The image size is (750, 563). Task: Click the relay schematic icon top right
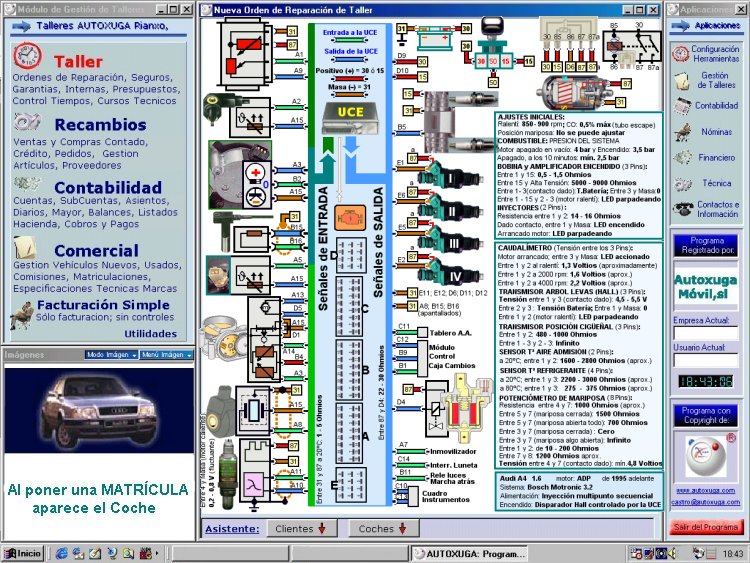pyautogui.click(x=631, y=46)
